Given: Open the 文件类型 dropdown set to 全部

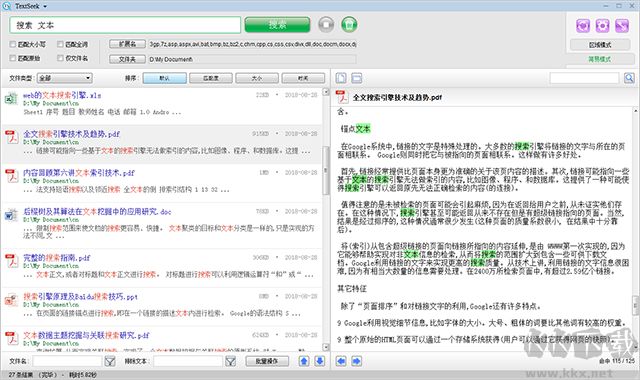Looking at the screenshot, I should (64, 78).
